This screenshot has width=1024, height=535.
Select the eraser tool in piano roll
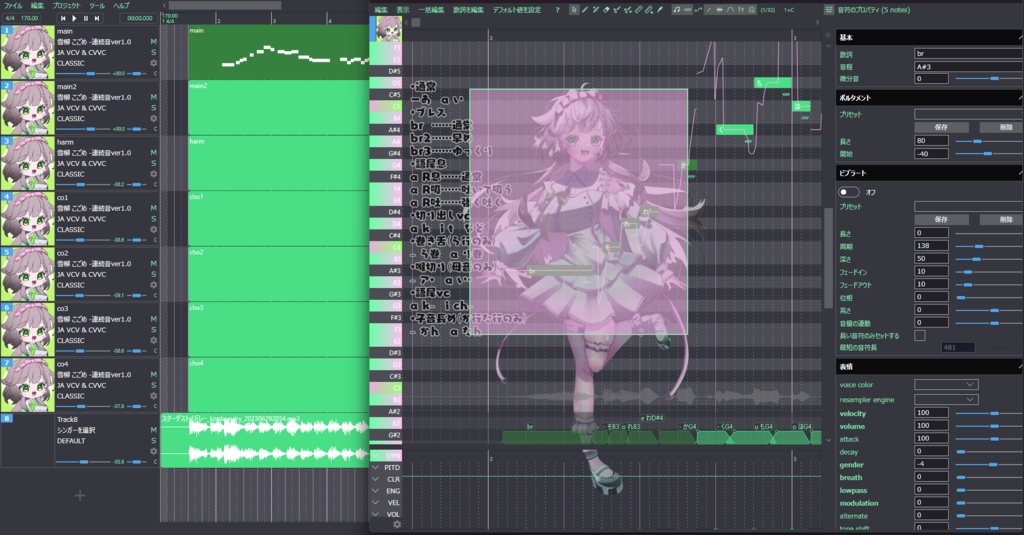(x=606, y=10)
